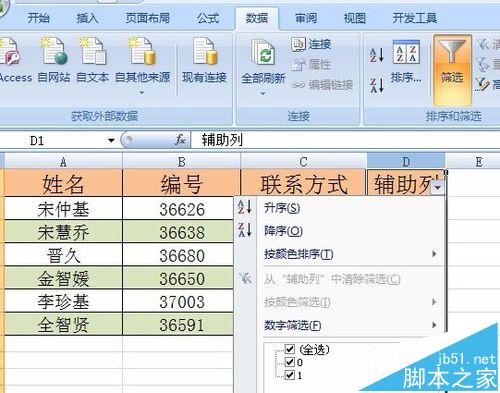
Task: Select the cell 宋仲基
Action: [x=63, y=209]
